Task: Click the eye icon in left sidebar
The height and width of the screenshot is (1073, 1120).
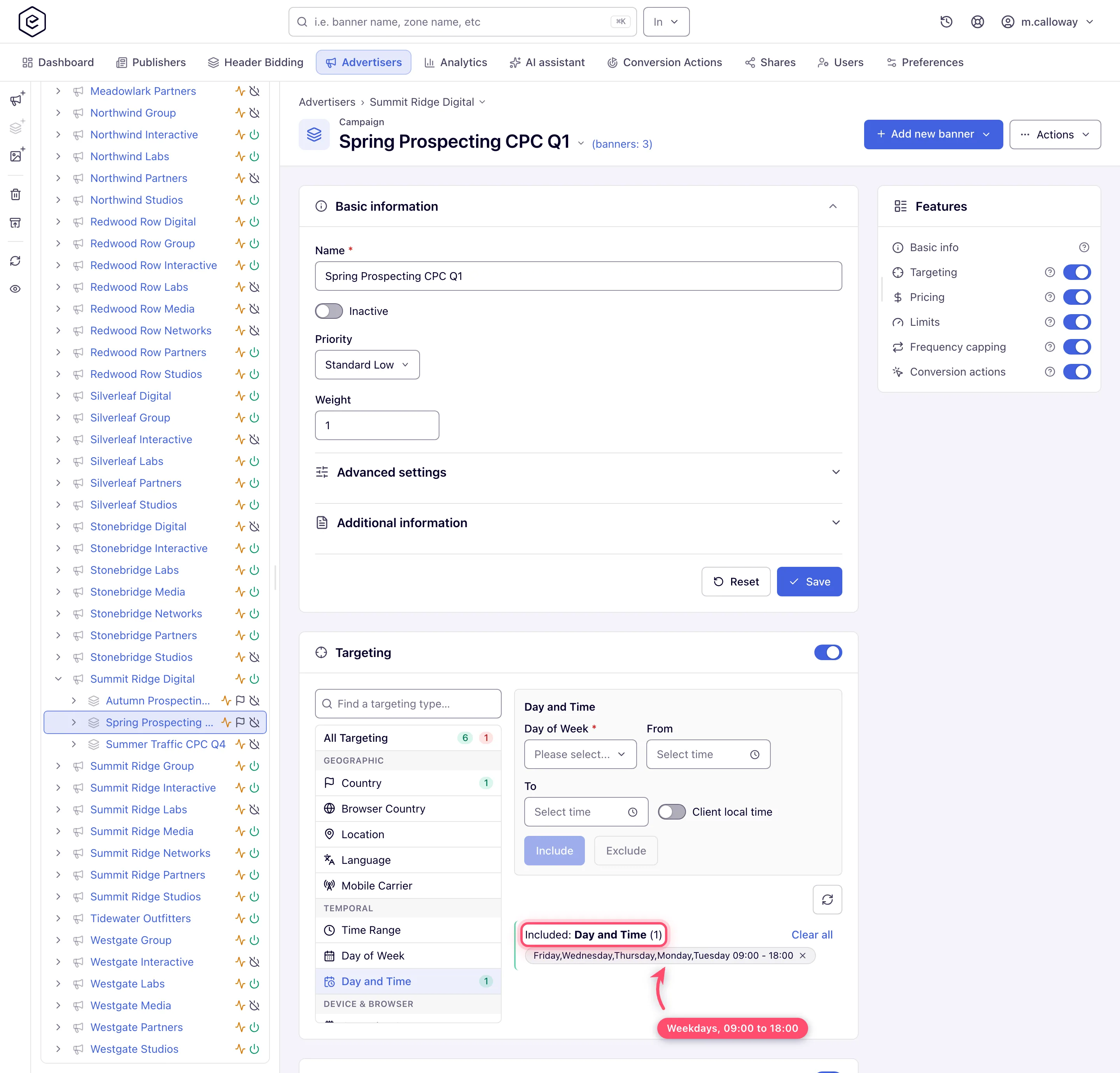Action: click(16, 289)
